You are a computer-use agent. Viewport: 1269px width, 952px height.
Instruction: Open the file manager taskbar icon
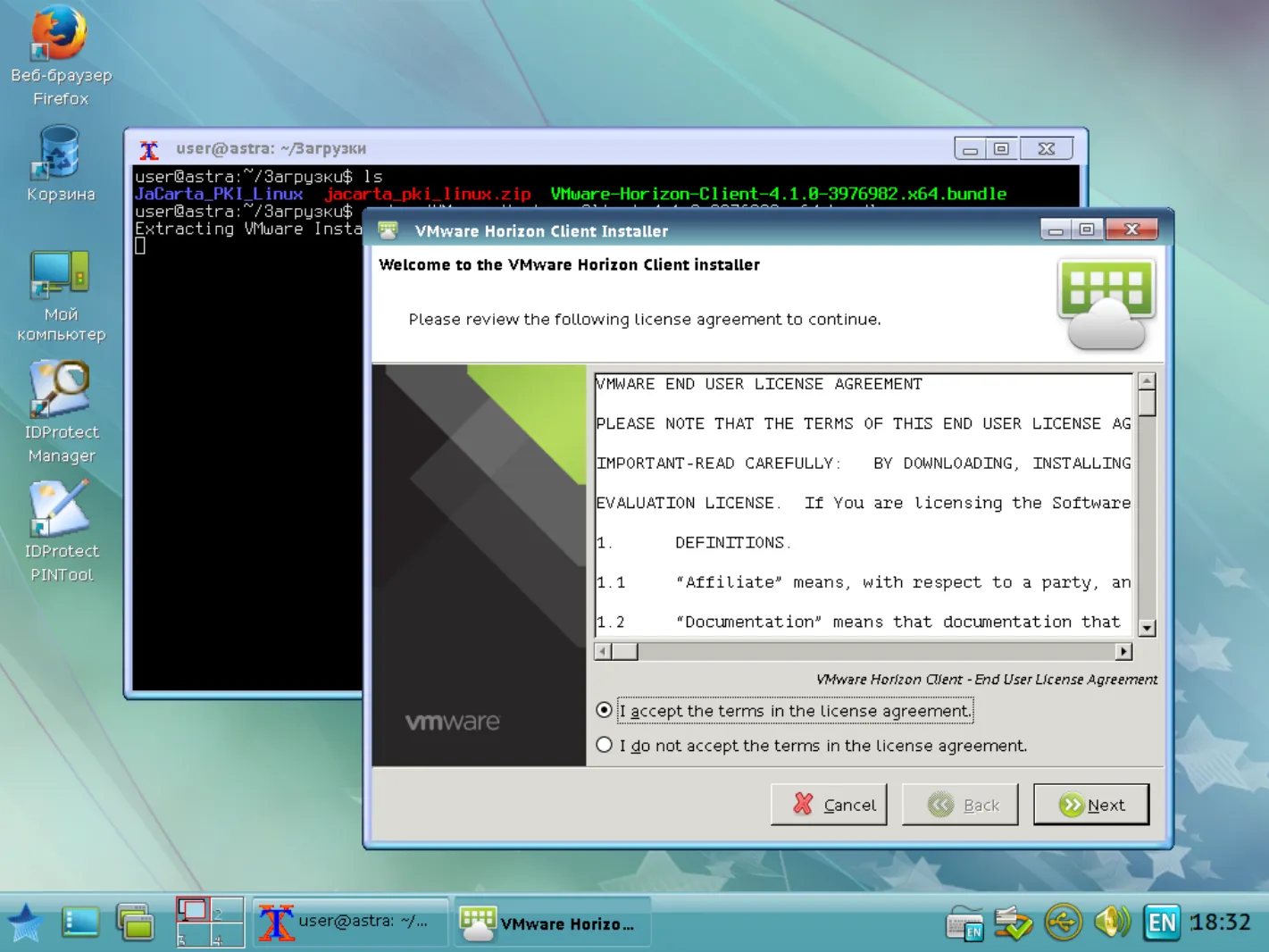[x=136, y=923]
